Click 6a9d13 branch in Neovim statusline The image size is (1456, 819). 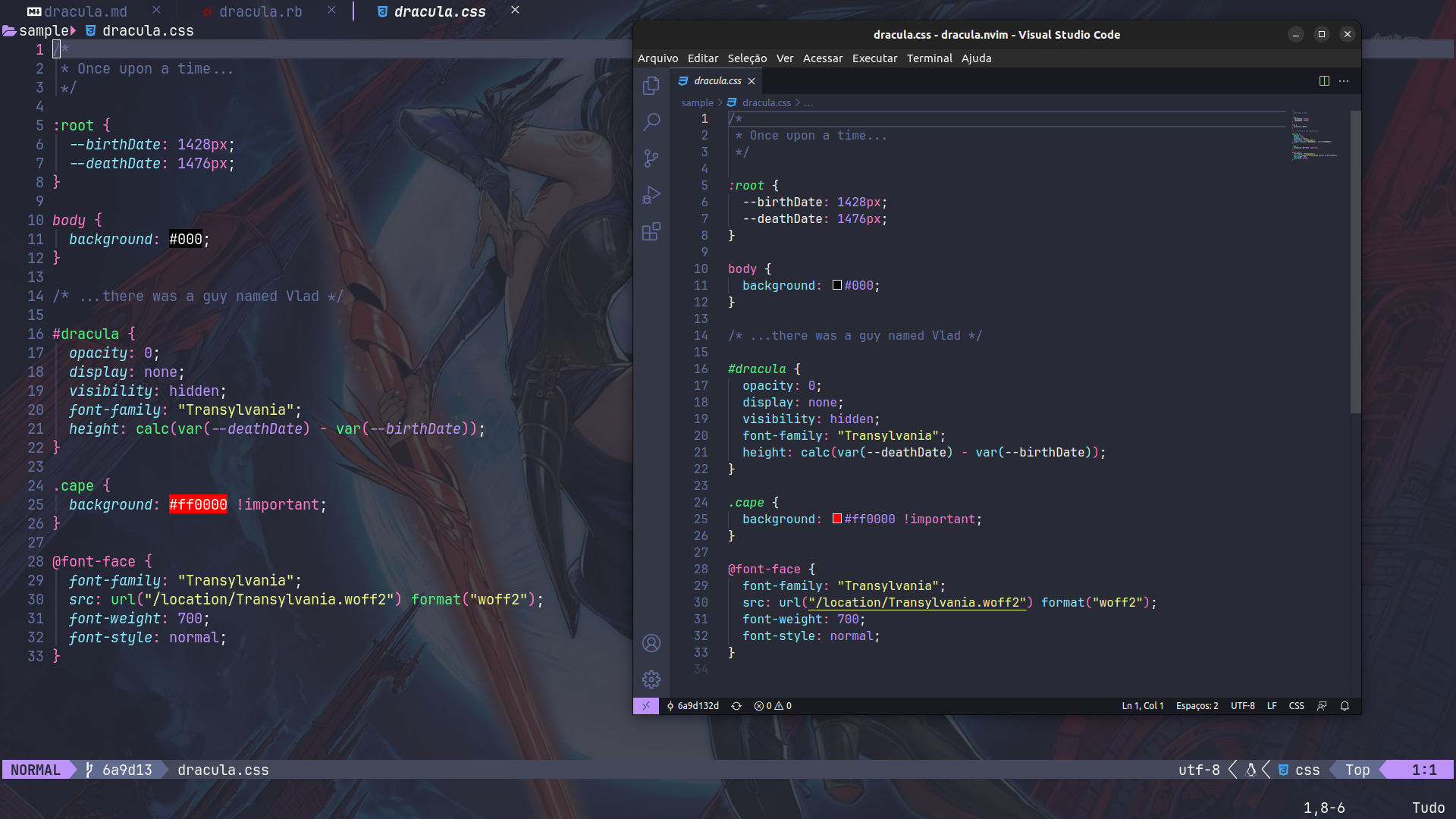pyautogui.click(x=127, y=770)
